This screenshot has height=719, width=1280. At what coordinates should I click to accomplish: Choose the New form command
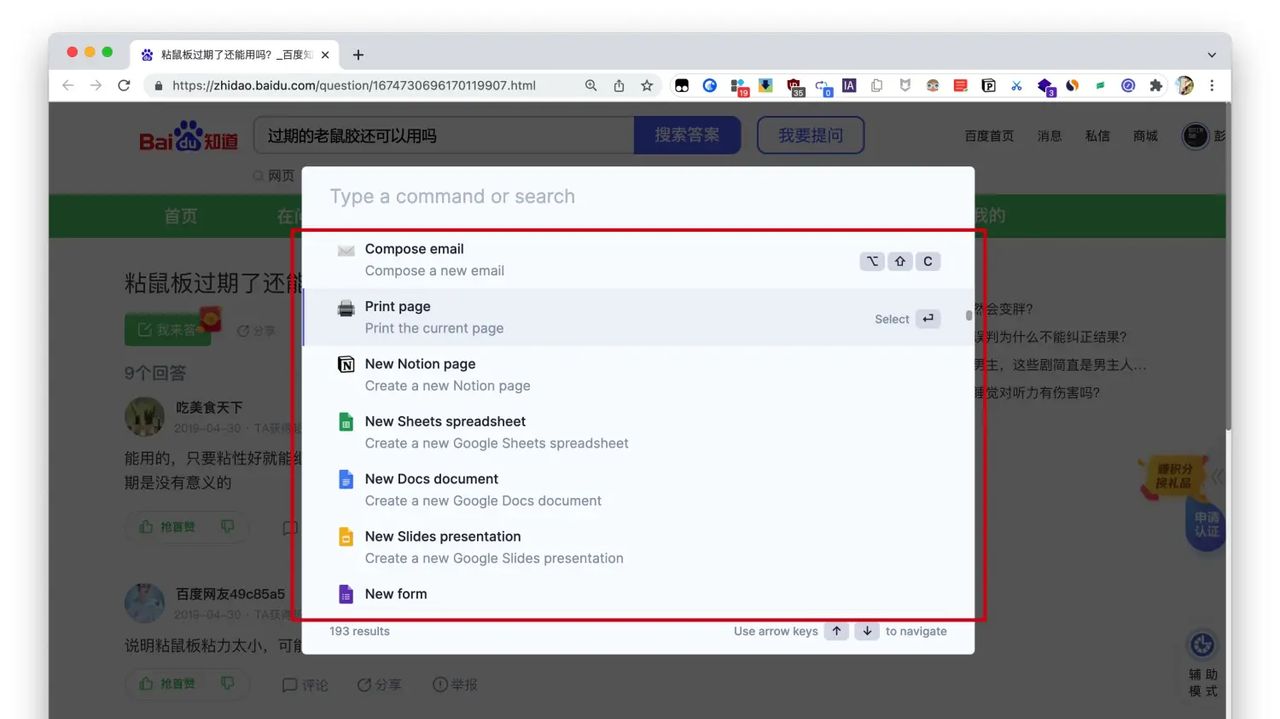coord(638,596)
